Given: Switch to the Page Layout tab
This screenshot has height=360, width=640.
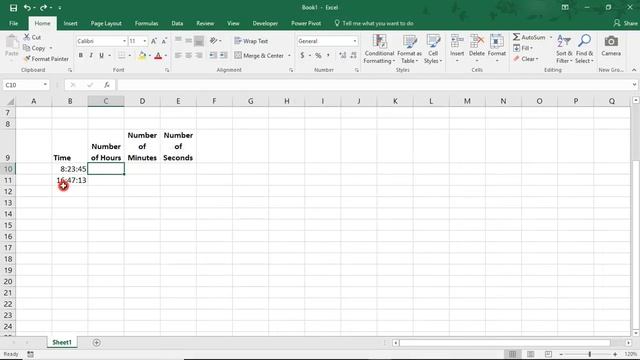Looking at the screenshot, I should click(106, 23).
